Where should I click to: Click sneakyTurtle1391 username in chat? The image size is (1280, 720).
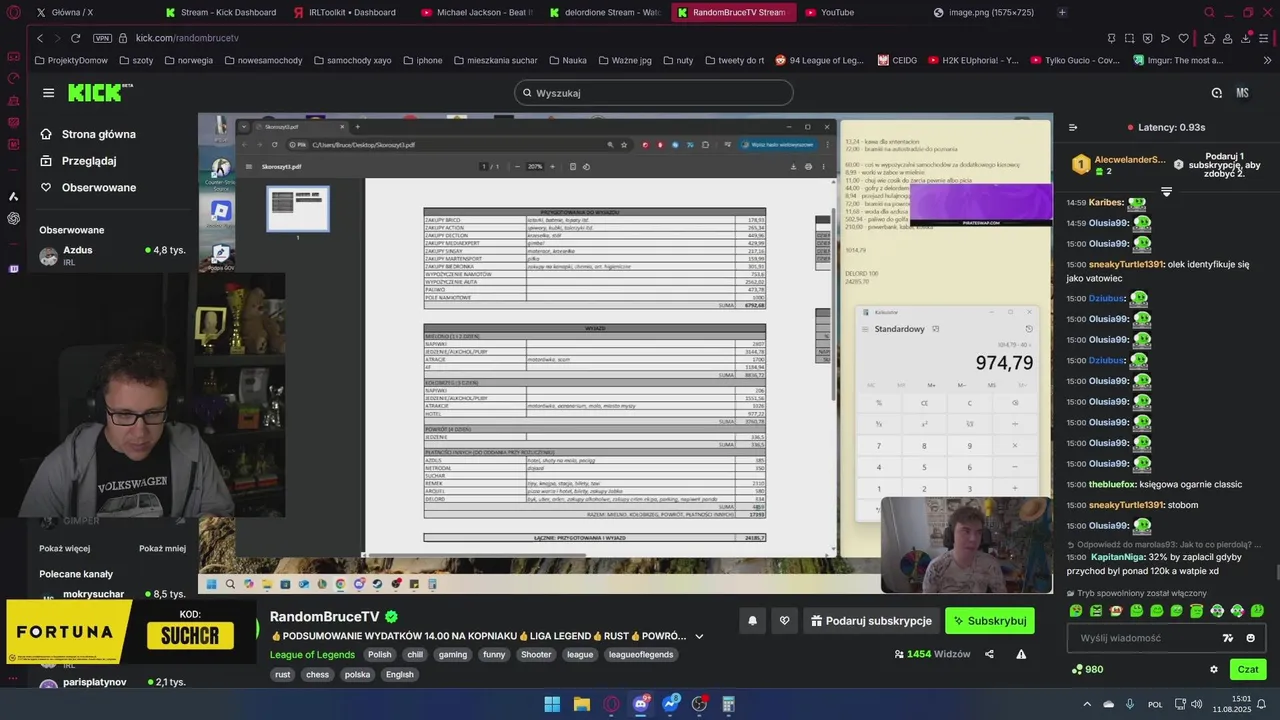[1126, 264]
